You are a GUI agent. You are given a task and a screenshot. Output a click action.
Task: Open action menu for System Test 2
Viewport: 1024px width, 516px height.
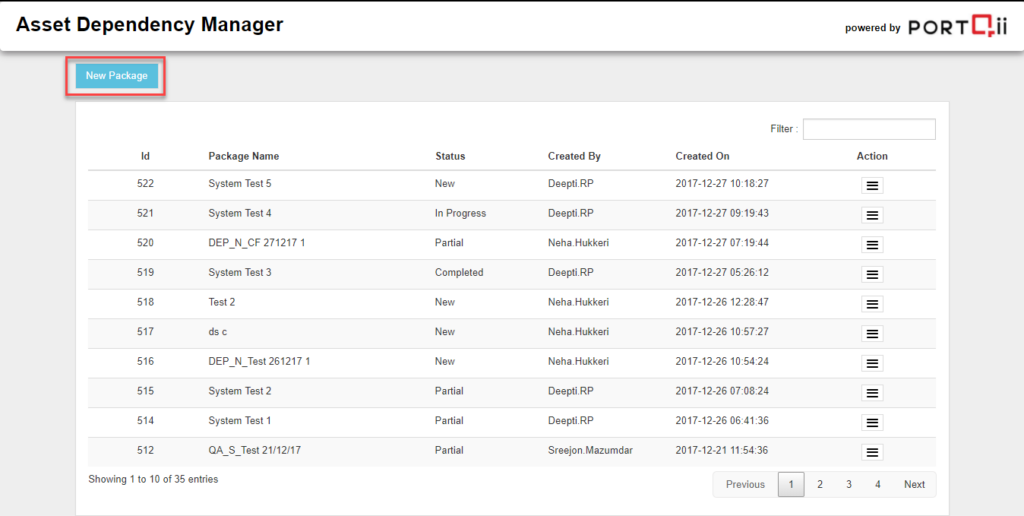[872, 393]
